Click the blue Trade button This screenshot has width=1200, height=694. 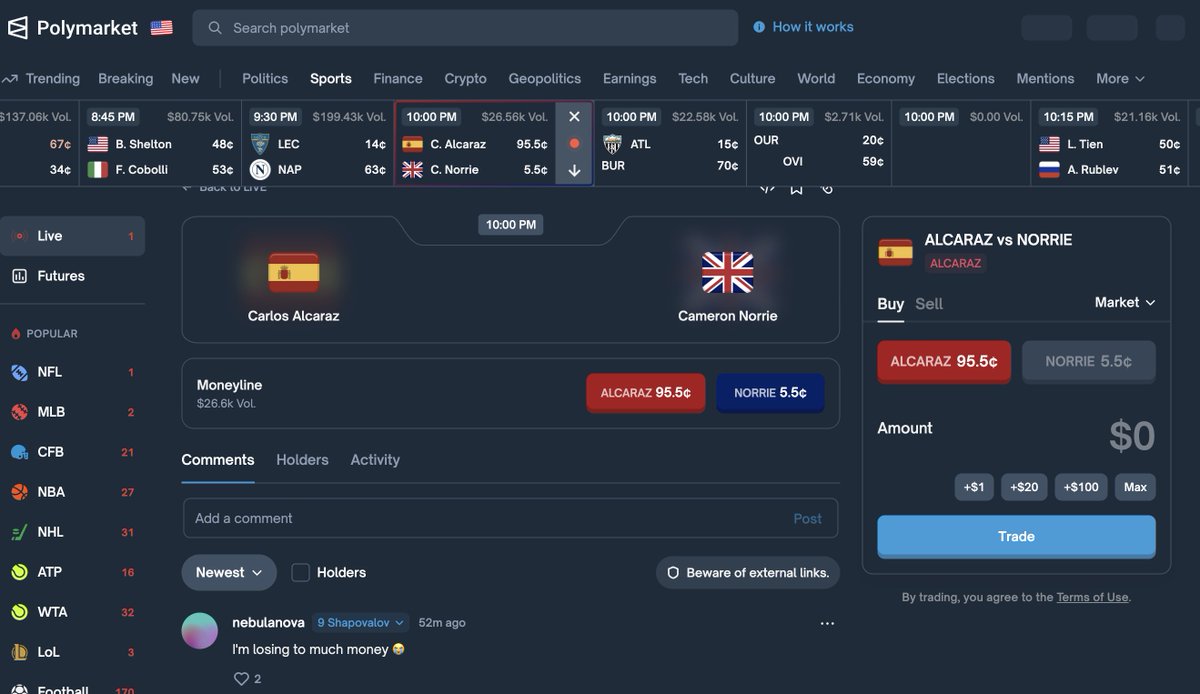[x=1016, y=537]
